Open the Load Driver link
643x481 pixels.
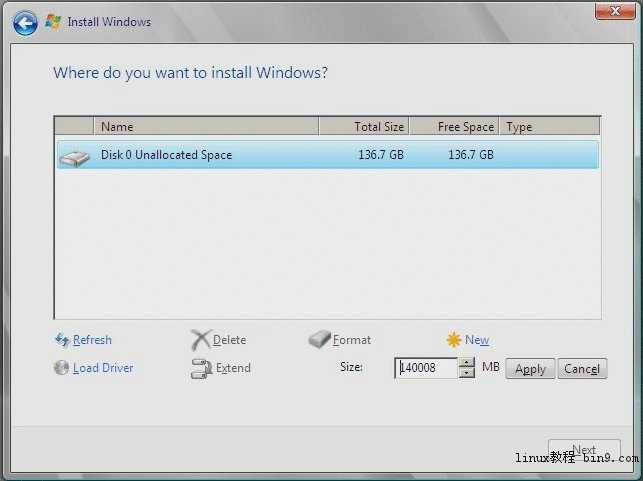point(103,368)
